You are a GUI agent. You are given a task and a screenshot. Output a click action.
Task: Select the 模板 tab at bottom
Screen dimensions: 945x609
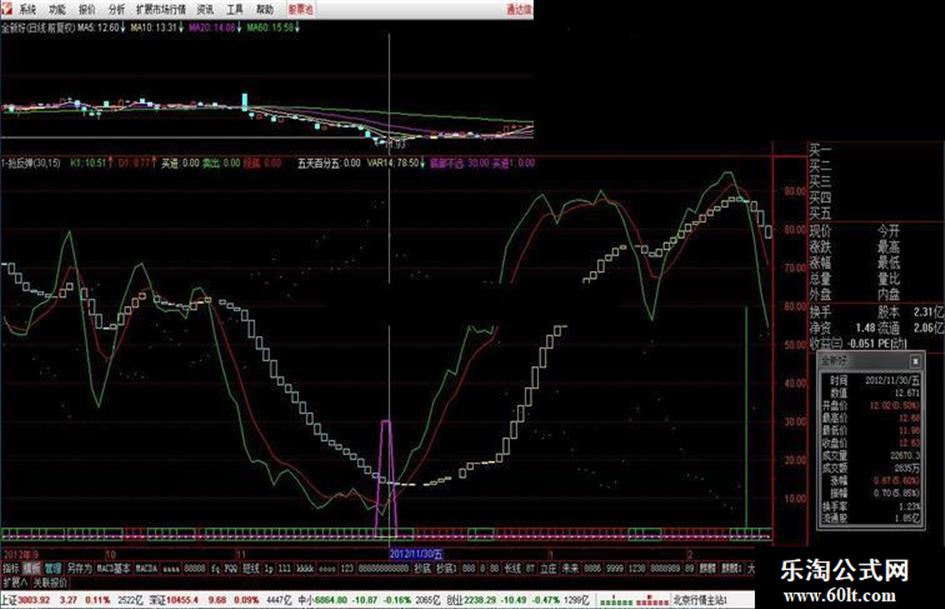pyautogui.click(x=31, y=568)
